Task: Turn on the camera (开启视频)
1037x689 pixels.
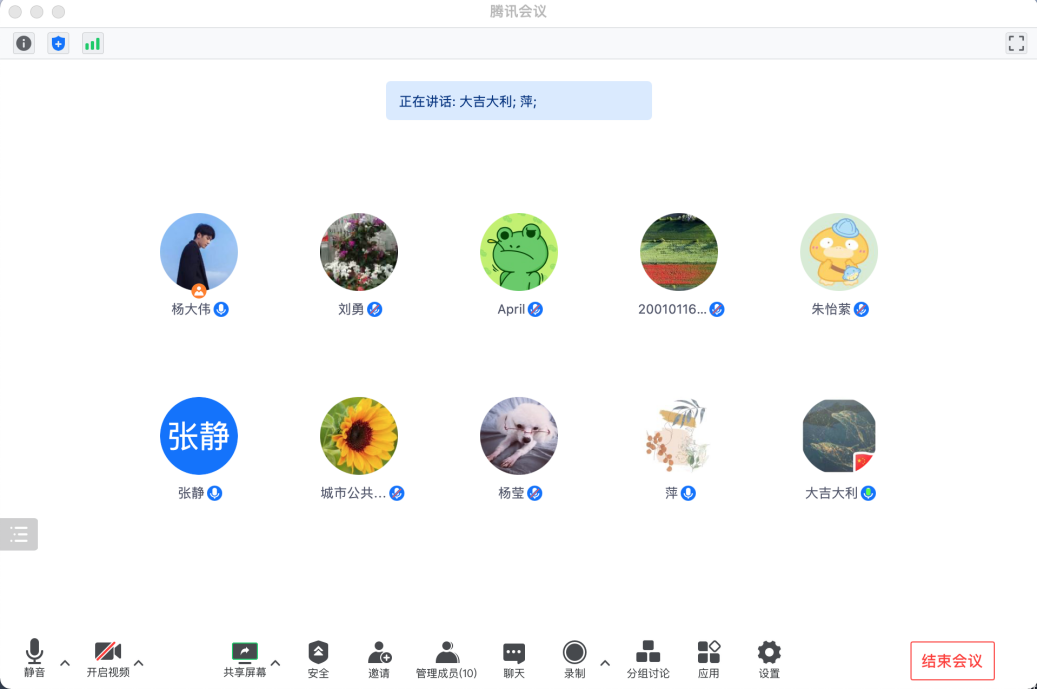Action: [x=108, y=659]
